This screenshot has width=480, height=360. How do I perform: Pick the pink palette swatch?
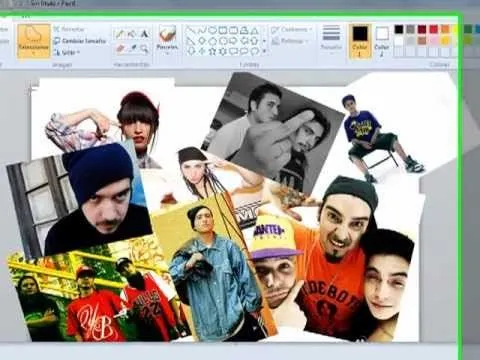434,41
